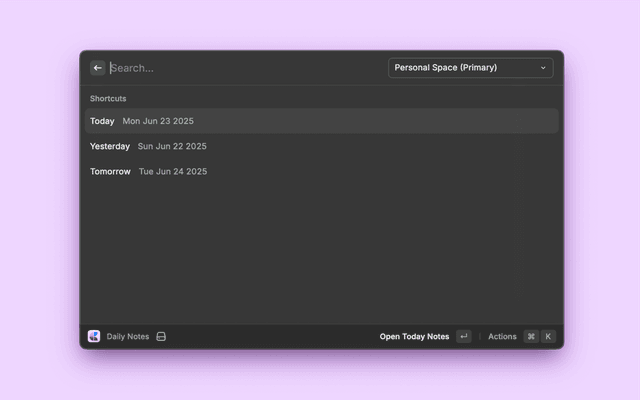Click the K key icon
640x400 pixels.
pos(547,337)
